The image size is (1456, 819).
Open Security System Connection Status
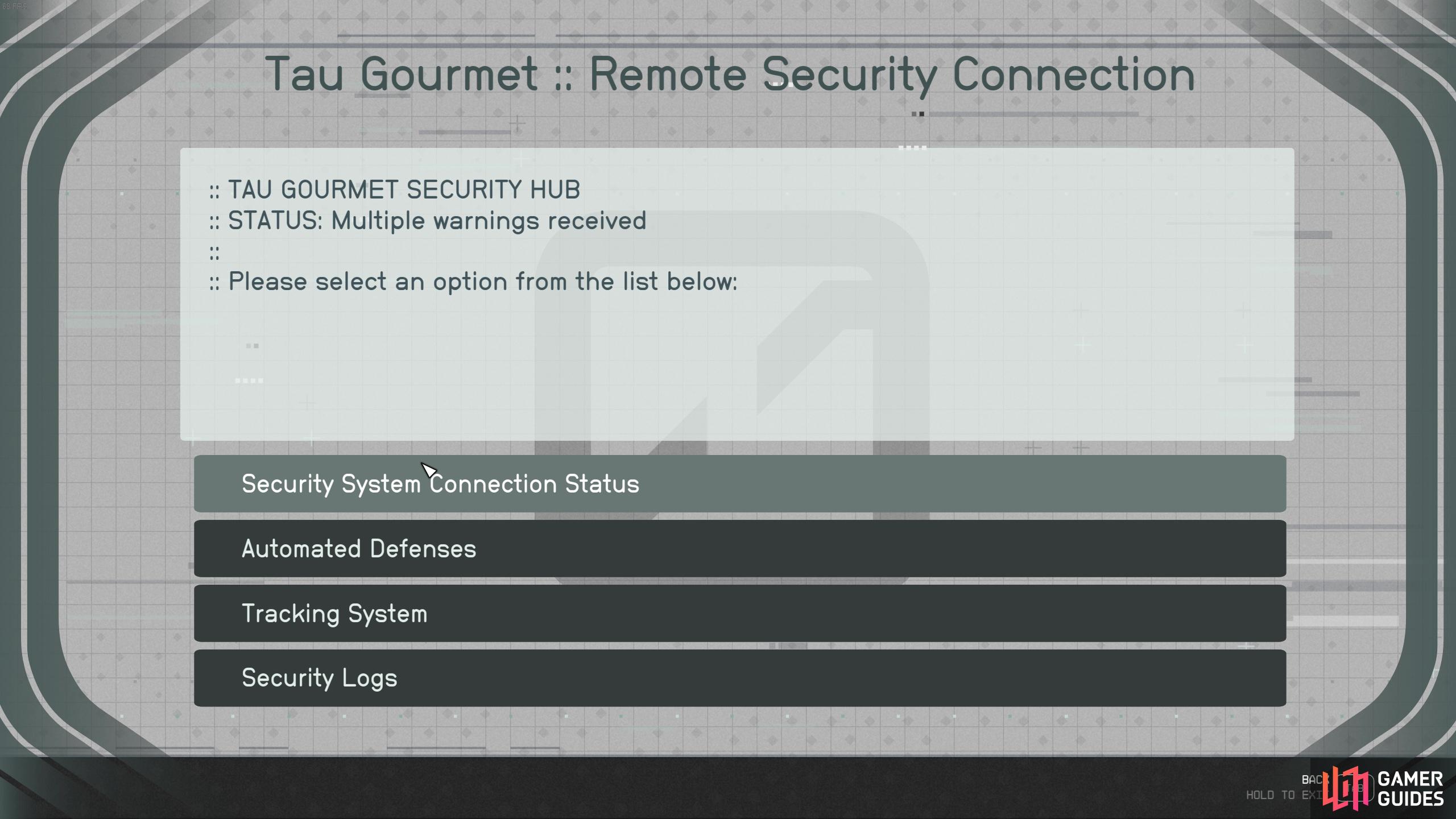point(739,483)
